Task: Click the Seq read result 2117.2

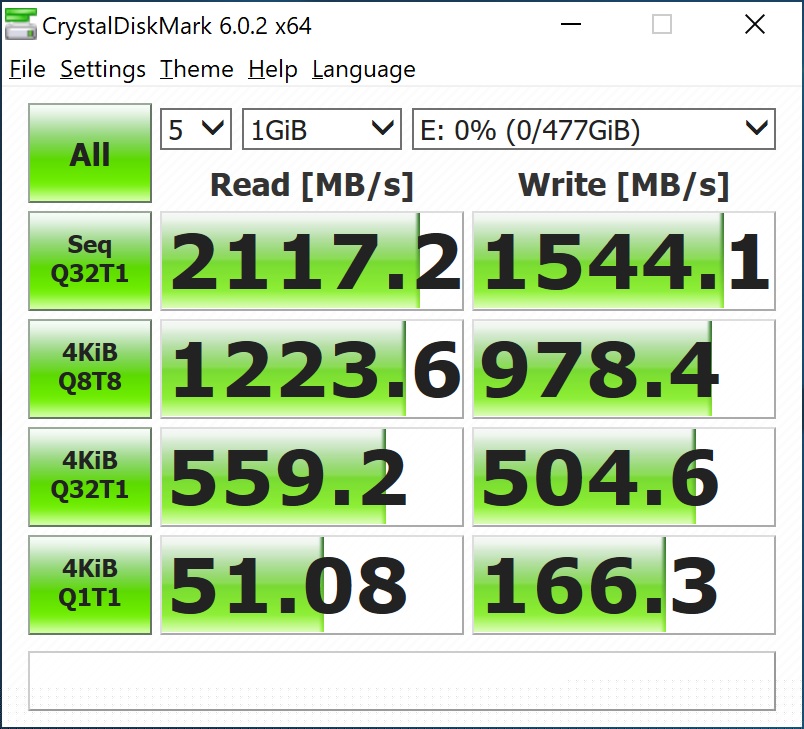Action: [x=312, y=261]
